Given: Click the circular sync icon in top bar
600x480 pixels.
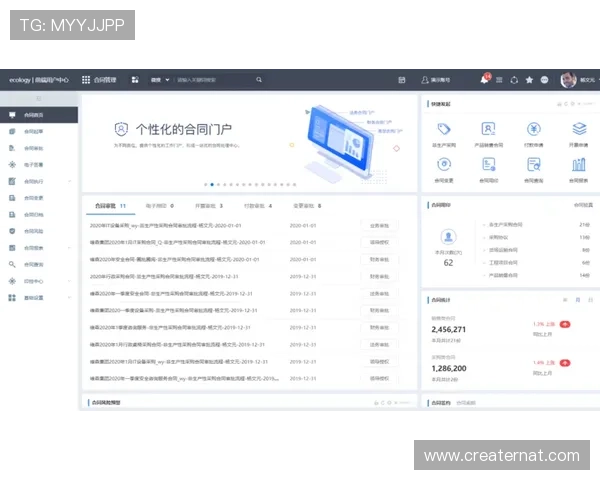Looking at the screenshot, I should coord(514,80).
